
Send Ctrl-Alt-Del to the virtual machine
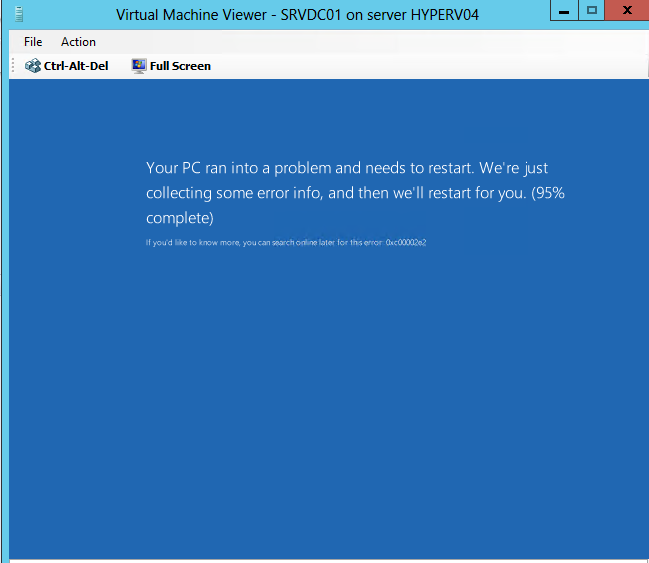67,66
